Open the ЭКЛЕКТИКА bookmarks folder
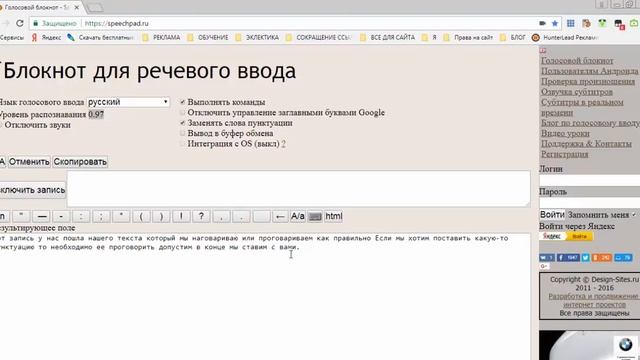640x360 pixels. [x=257, y=38]
